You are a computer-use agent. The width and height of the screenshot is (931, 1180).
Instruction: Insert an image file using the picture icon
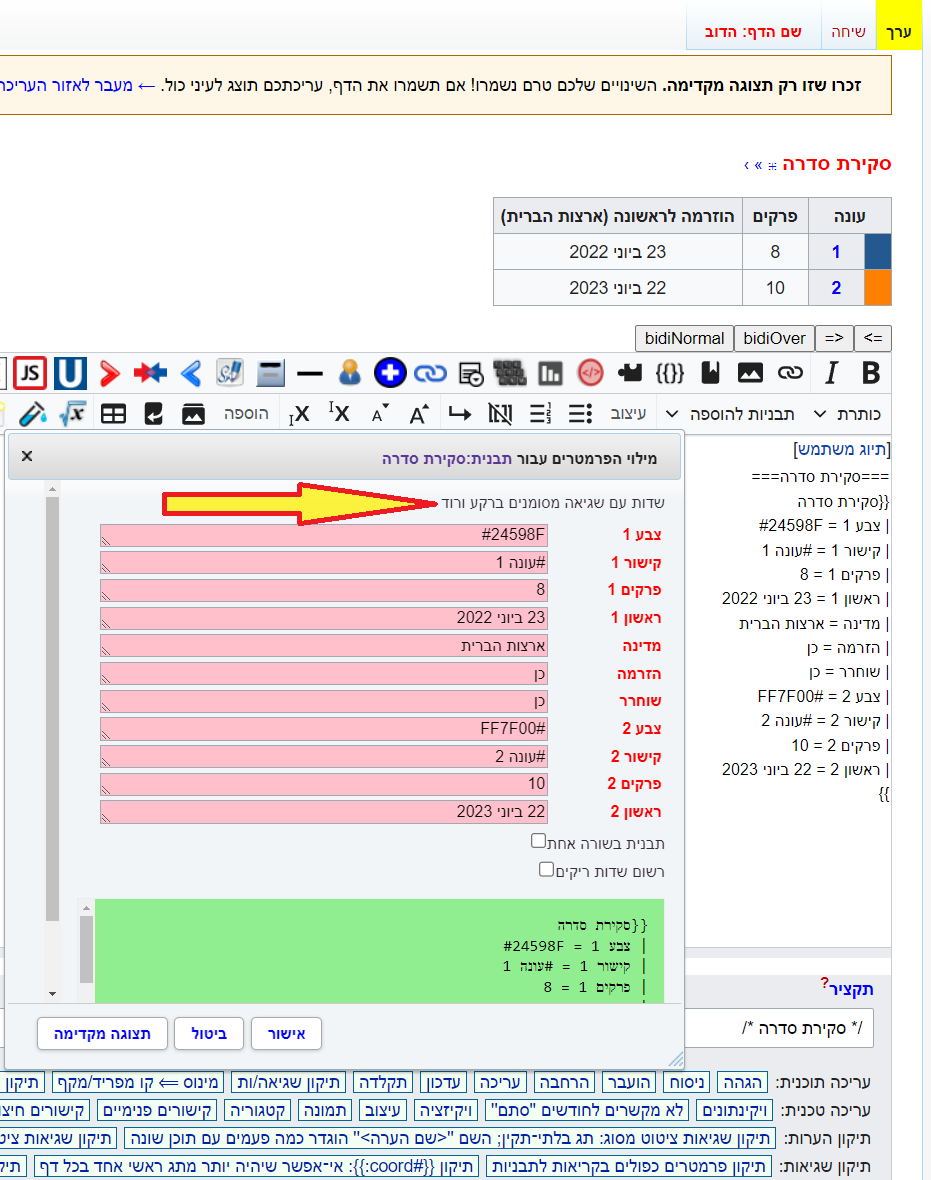tap(750, 373)
